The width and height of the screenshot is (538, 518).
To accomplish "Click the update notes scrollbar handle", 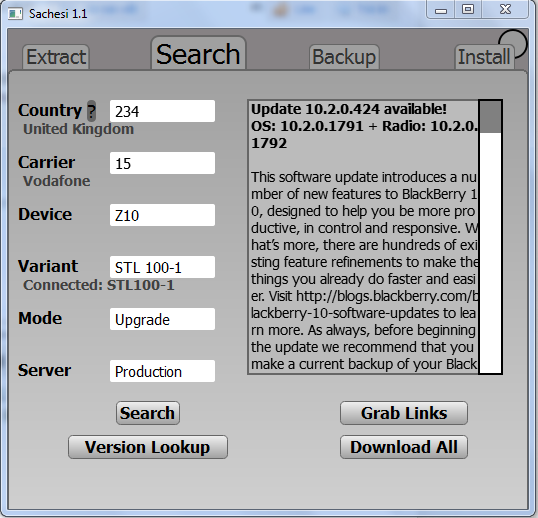I will [490, 116].
